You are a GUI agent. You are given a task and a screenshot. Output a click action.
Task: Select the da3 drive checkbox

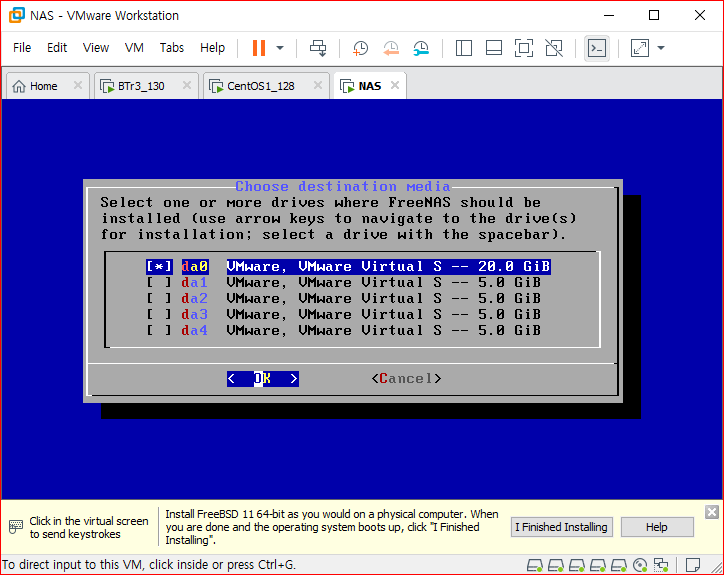(x=159, y=315)
